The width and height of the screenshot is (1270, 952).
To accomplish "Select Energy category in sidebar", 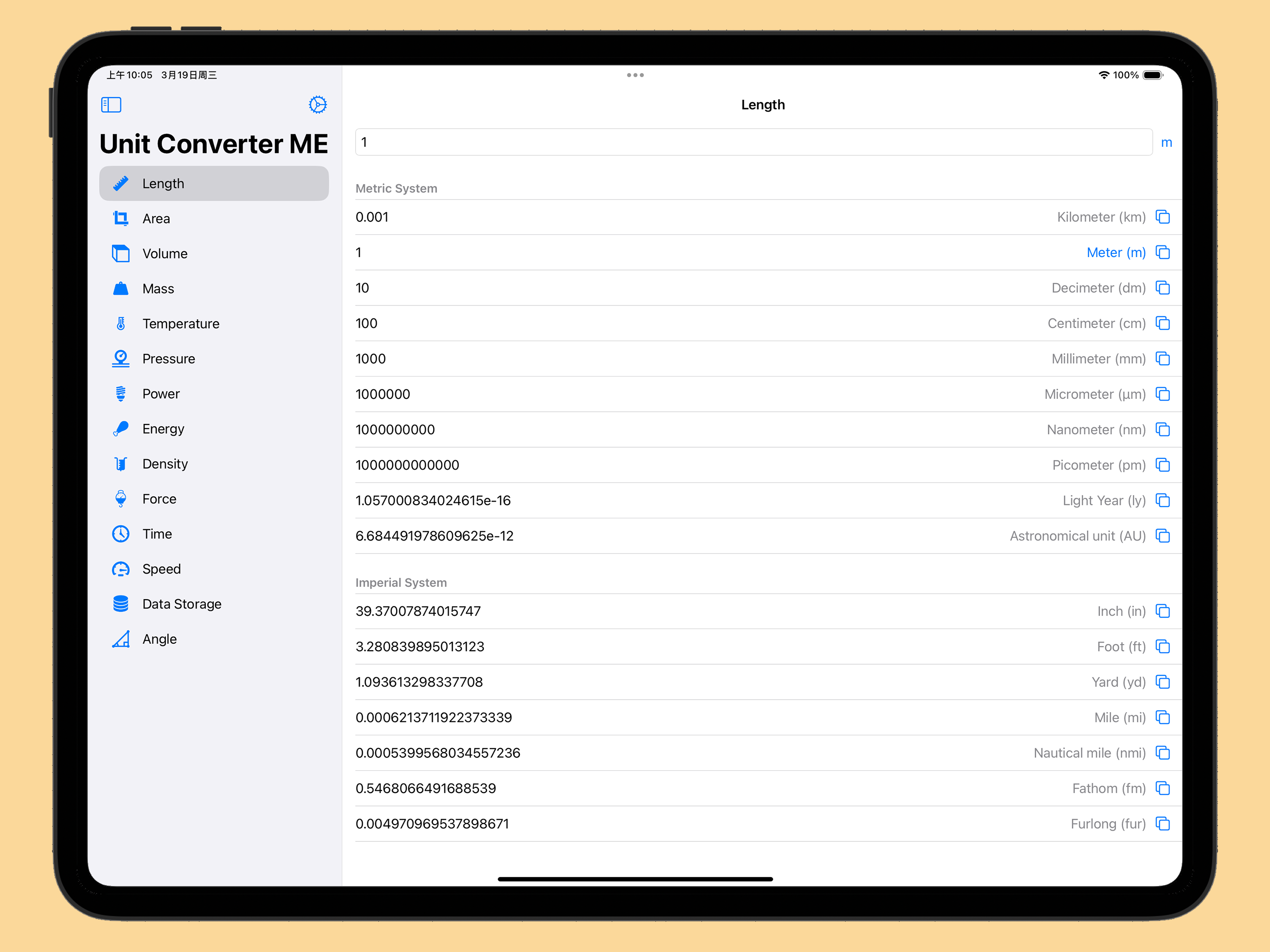I will [163, 429].
